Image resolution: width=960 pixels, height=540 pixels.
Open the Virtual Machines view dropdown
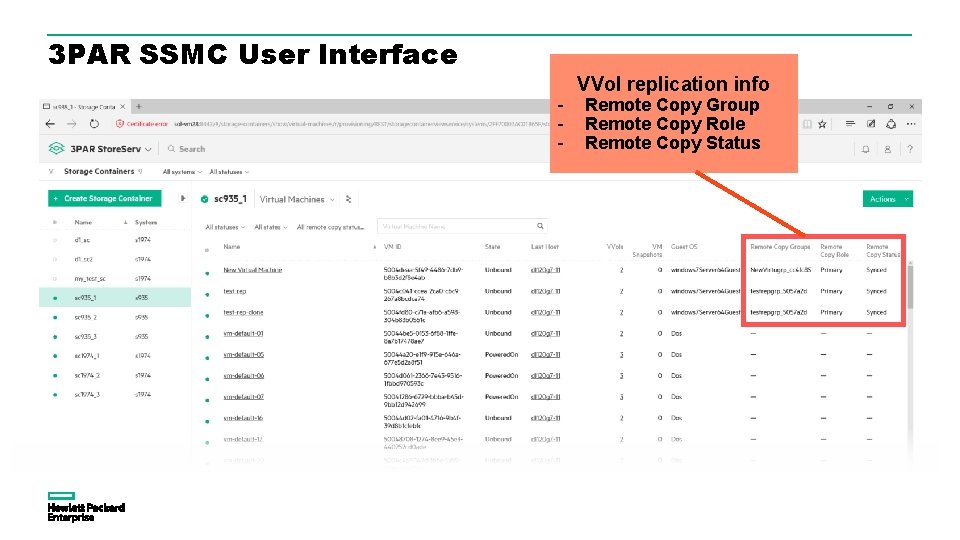tap(297, 199)
